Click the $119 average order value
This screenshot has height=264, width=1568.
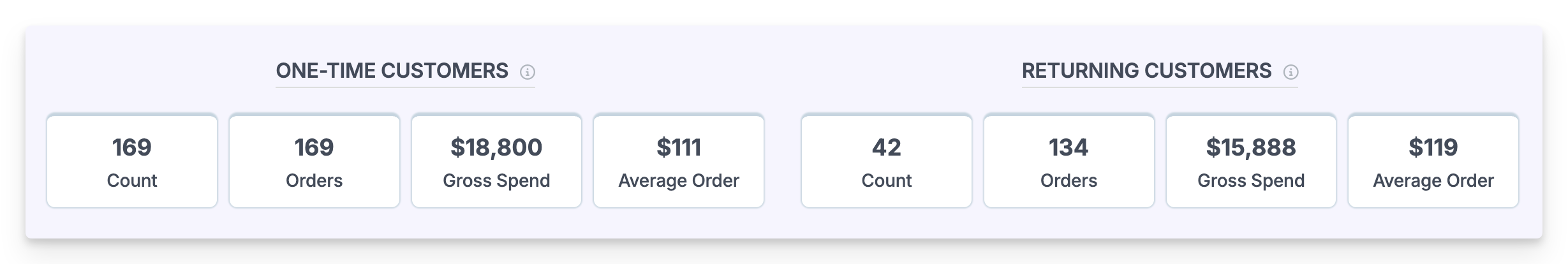[1433, 147]
